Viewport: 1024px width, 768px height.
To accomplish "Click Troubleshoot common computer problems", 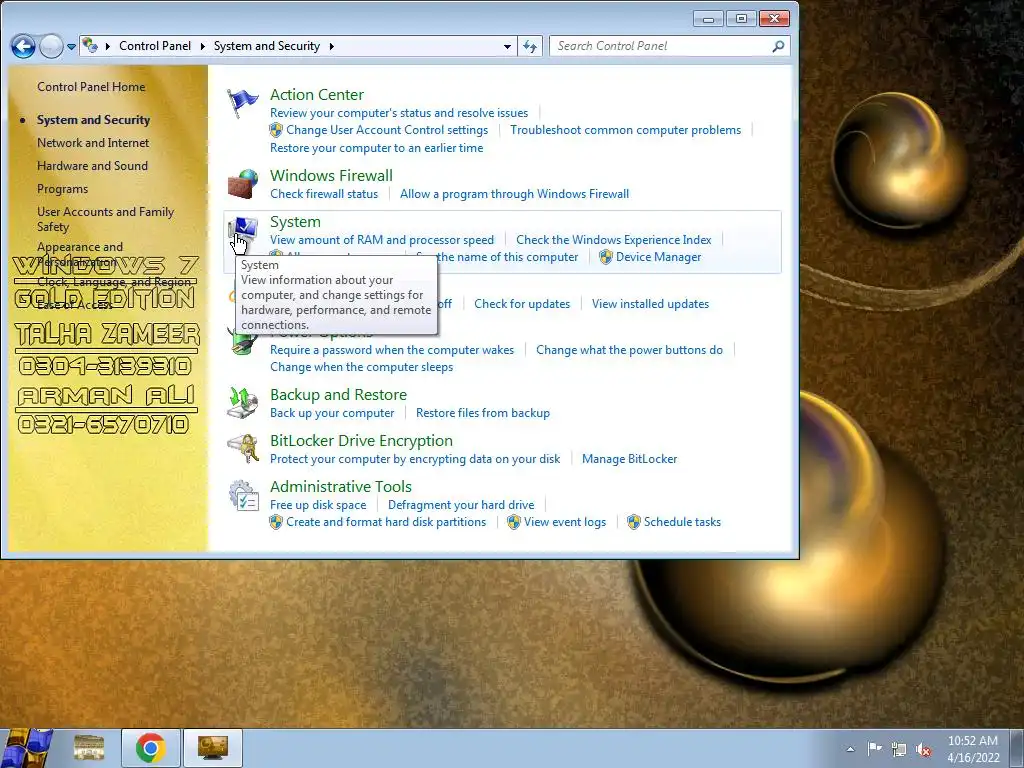I will coord(626,130).
